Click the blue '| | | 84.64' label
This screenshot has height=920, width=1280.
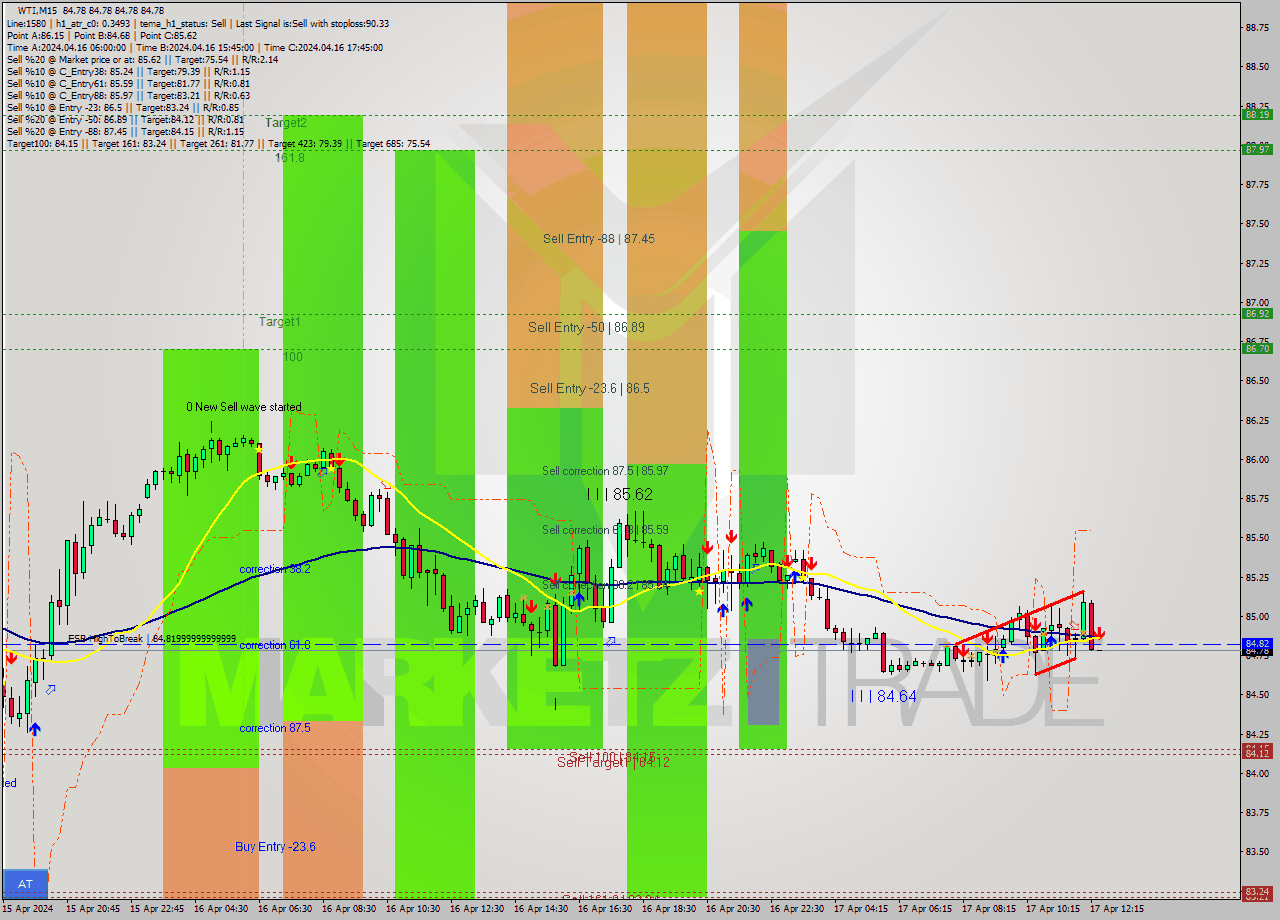(884, 696)
